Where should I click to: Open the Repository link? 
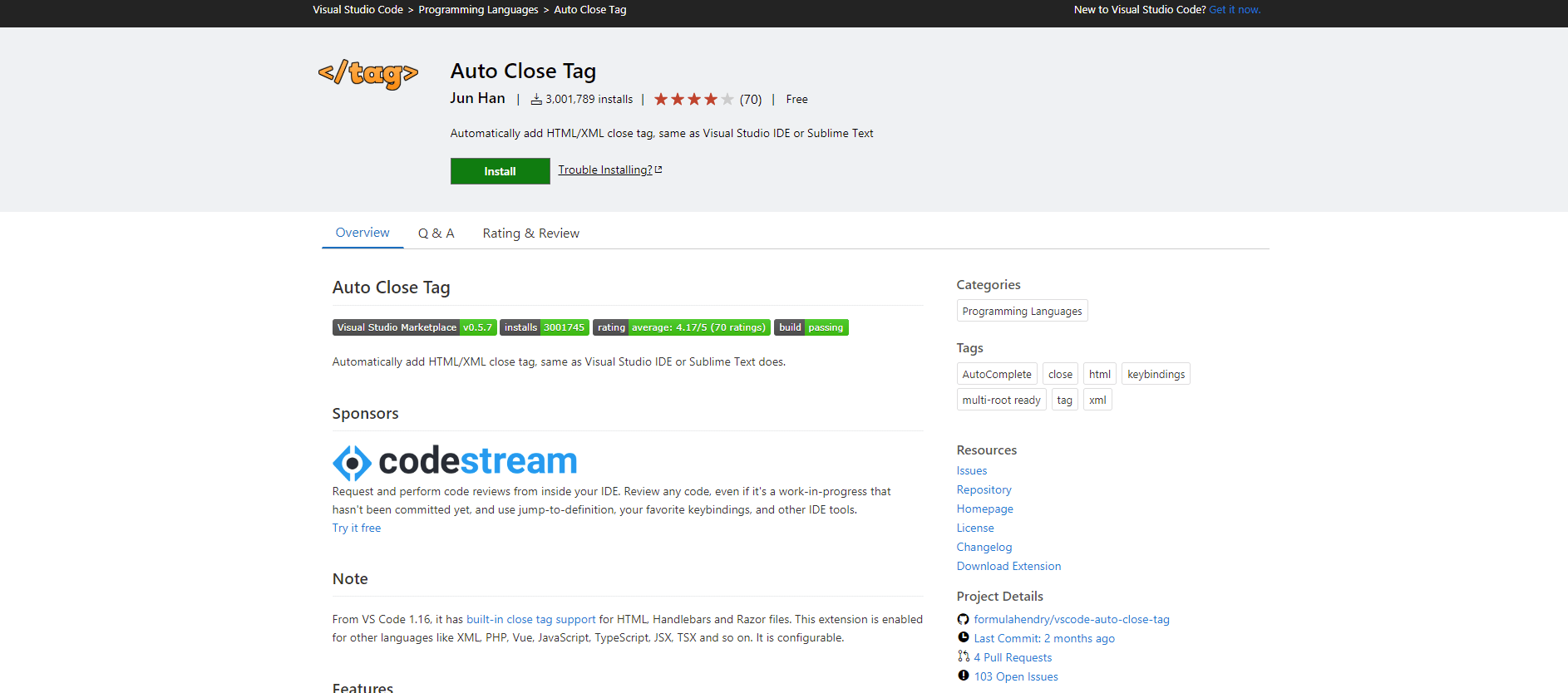tap(984, 489)
